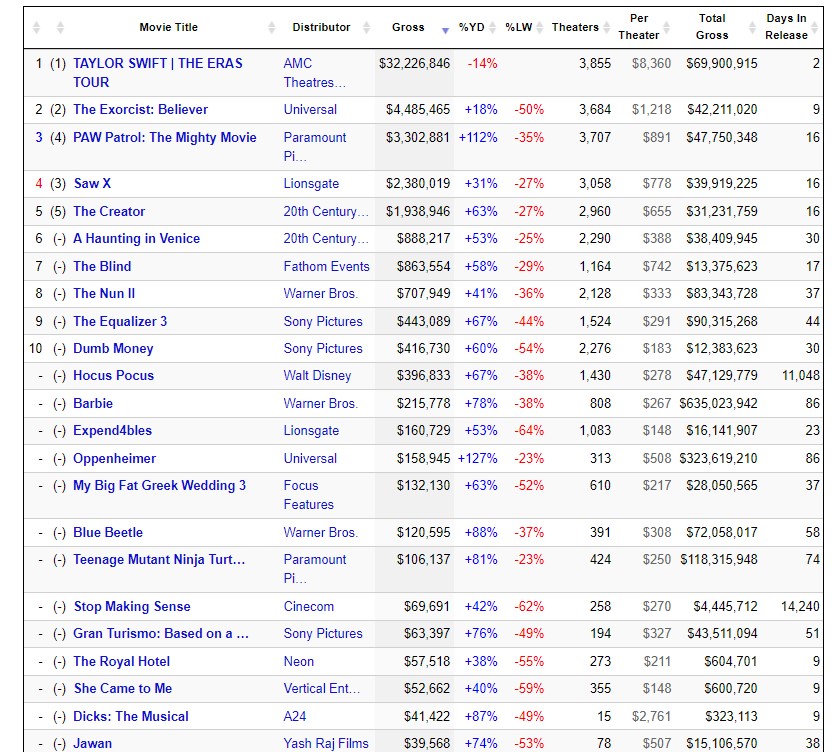Go to the Saw X movie link

(92, 183)
